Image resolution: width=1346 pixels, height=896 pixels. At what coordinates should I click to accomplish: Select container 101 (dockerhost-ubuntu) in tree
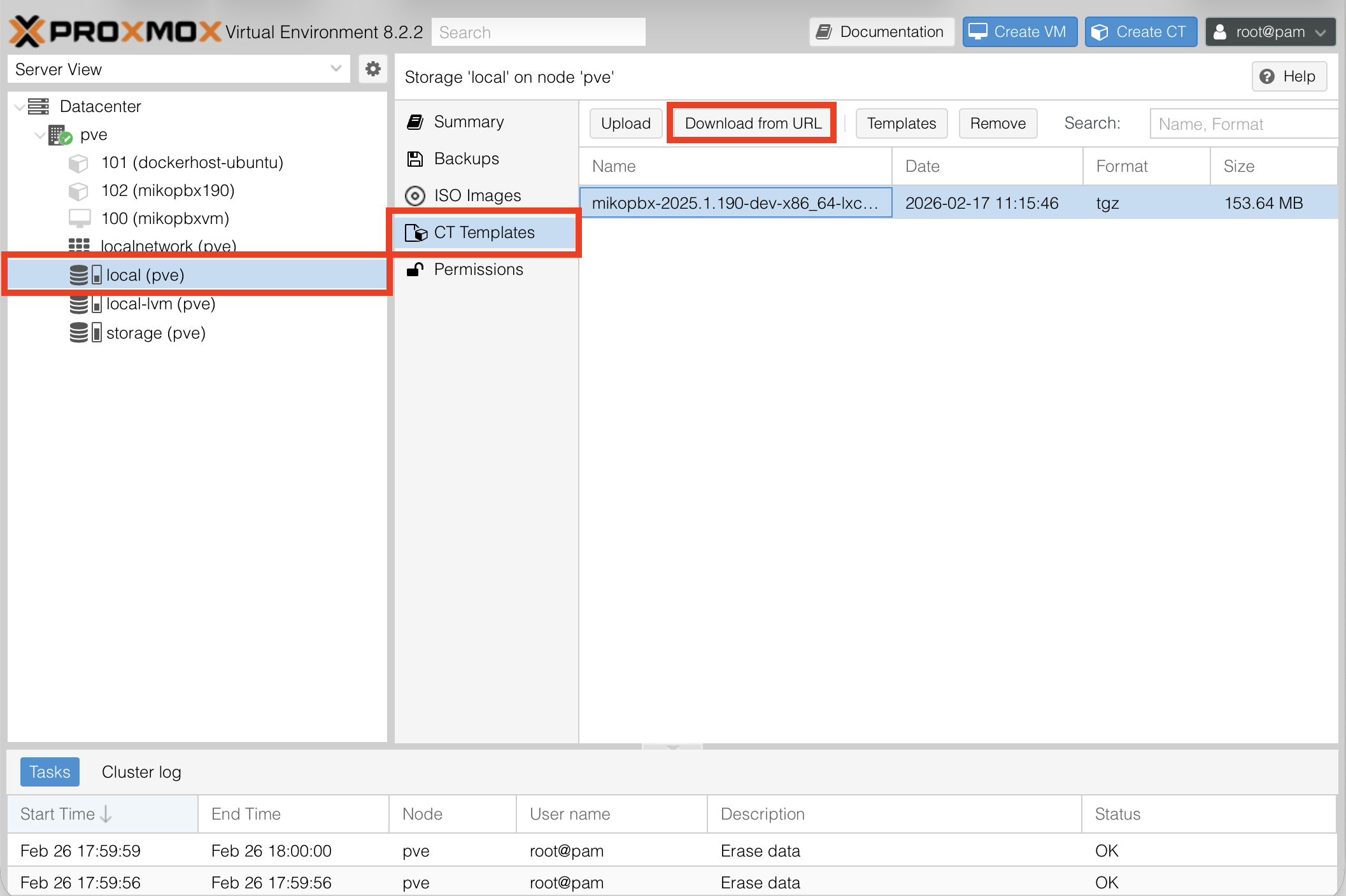(192, 162)
